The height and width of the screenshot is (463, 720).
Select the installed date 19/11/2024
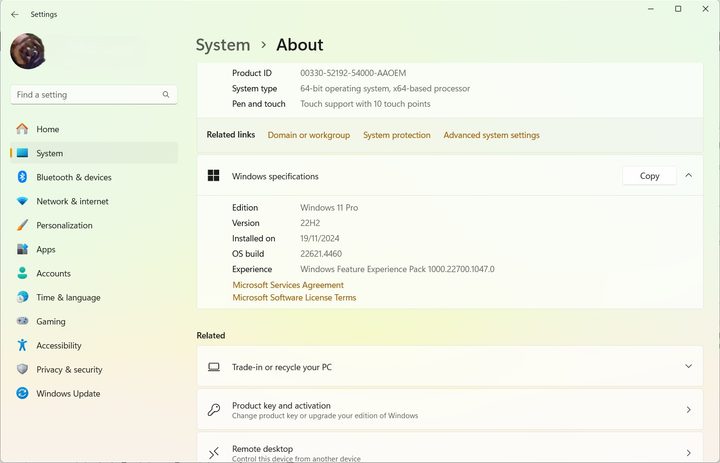[320, 238]
